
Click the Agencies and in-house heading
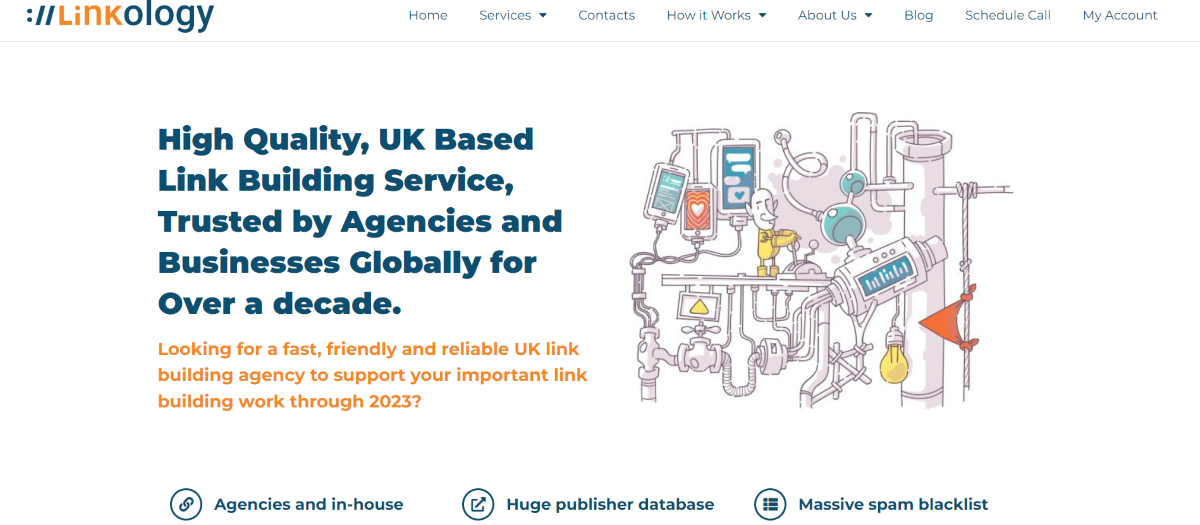tap(309, 505)
